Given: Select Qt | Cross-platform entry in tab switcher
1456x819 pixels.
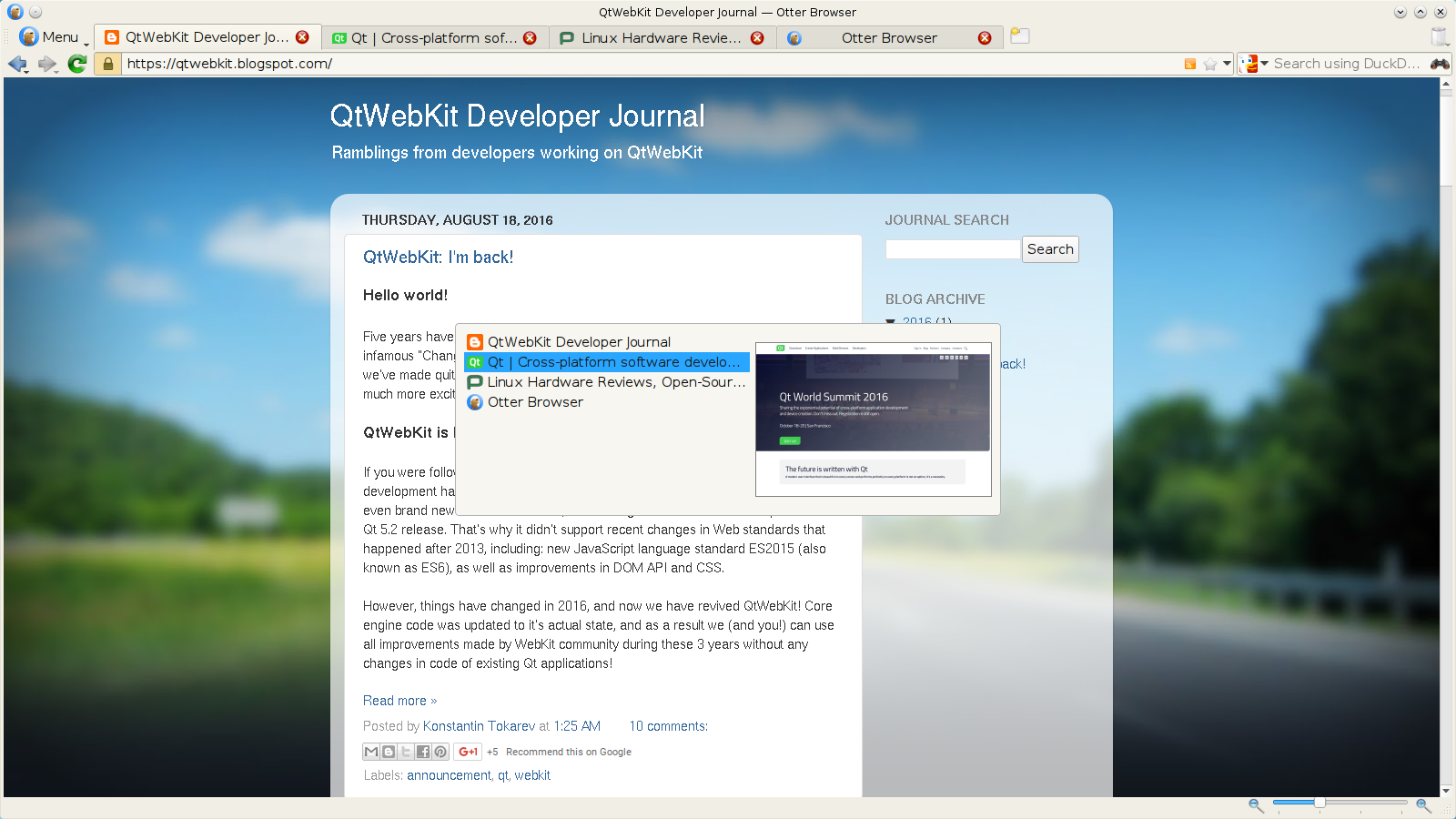Looking at the screenshot, I should click(606, 362).
